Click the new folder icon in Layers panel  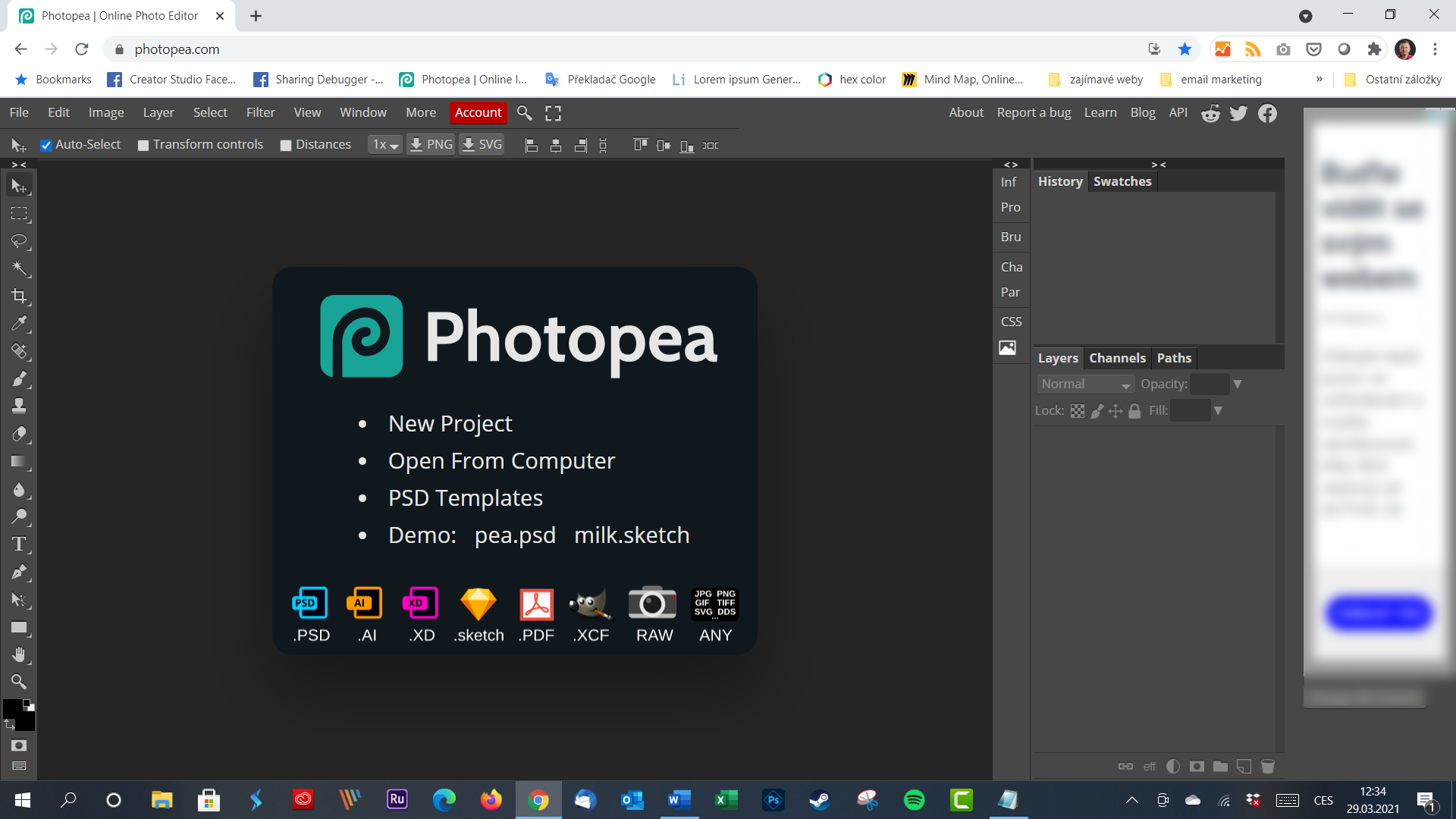tap(1220, 766)
